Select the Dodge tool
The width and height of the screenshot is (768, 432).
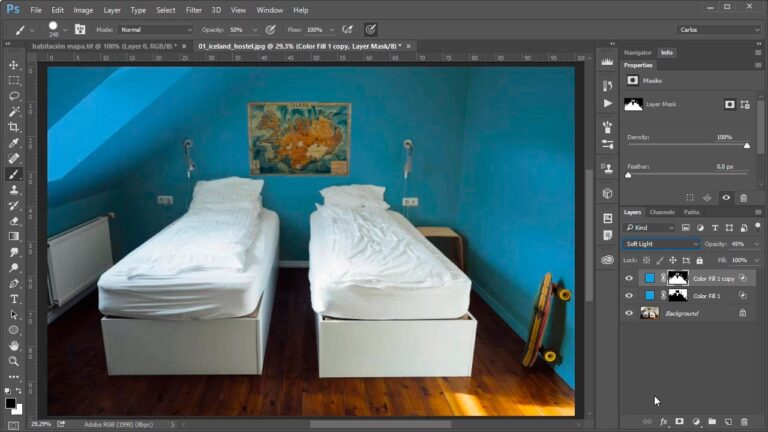pyautogui.click(x=14, y=268)
